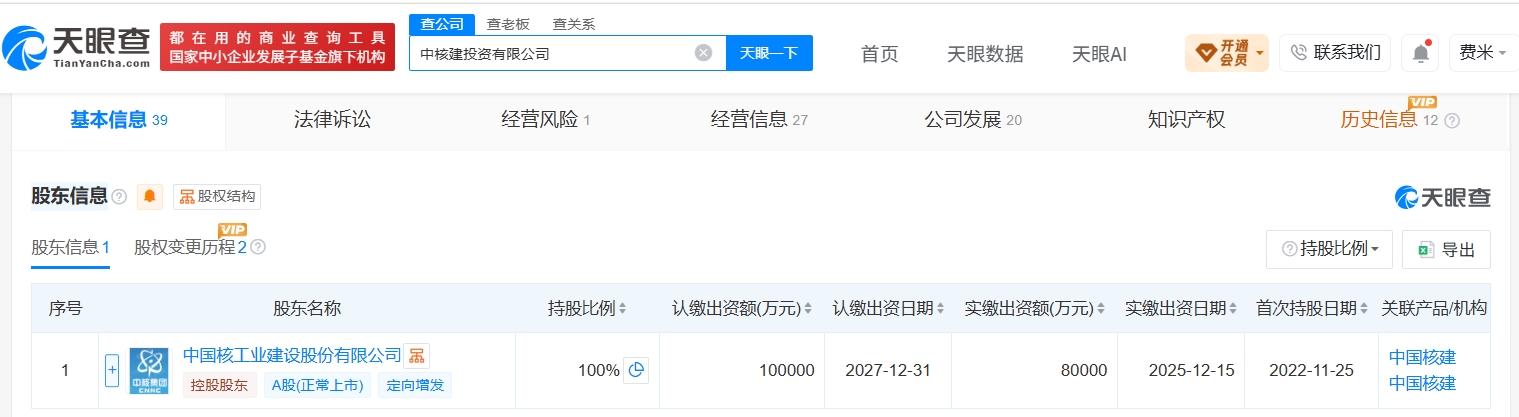Select the 查公司 search tab

[x=441, y=24]
